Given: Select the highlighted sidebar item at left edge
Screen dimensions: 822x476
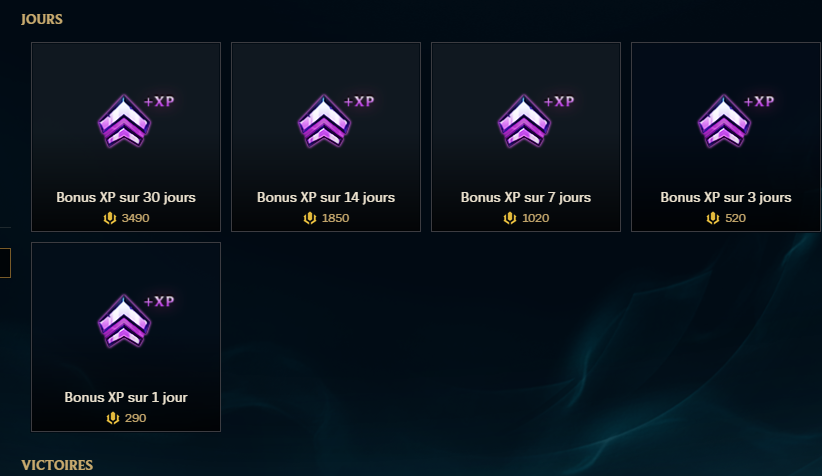Looking at the screenshot, I should pos(5,263).
